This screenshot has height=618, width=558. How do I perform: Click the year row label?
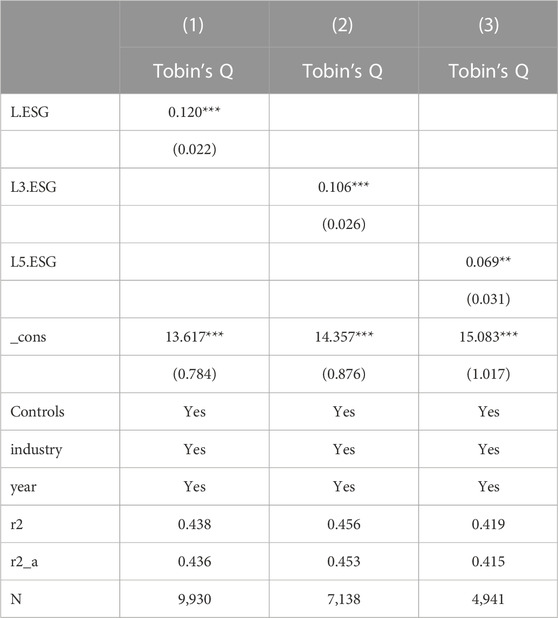tap(24, 487)
